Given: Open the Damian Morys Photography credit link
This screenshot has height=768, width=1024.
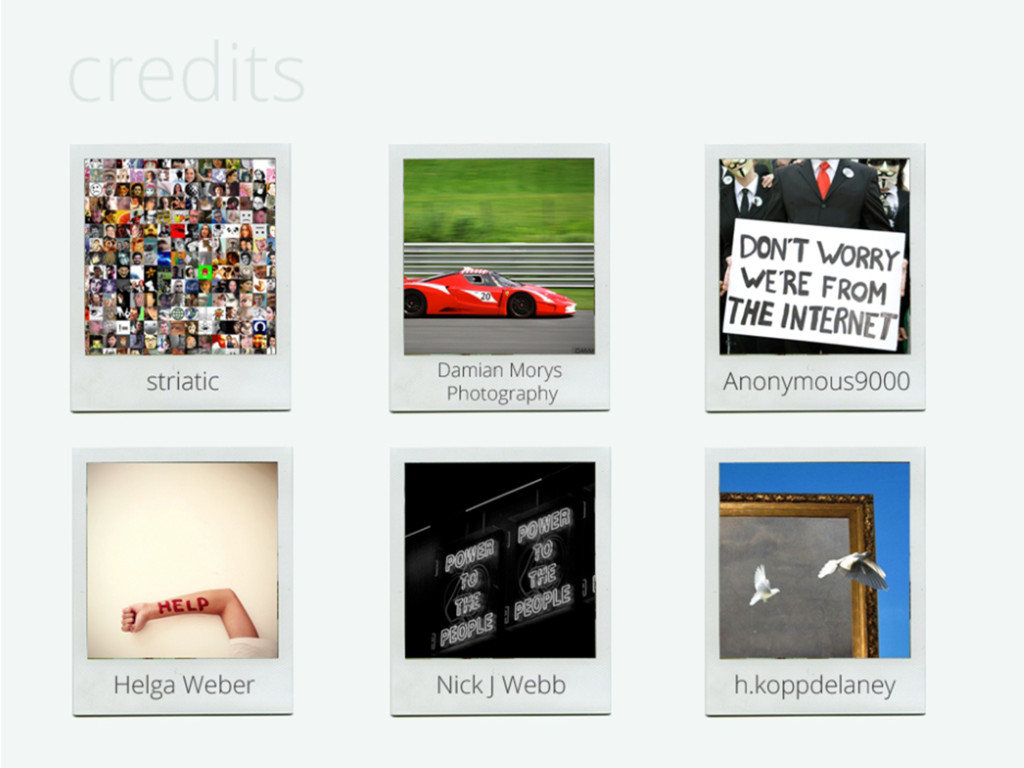Looking at the screenshot, I should tap(500, 382).
